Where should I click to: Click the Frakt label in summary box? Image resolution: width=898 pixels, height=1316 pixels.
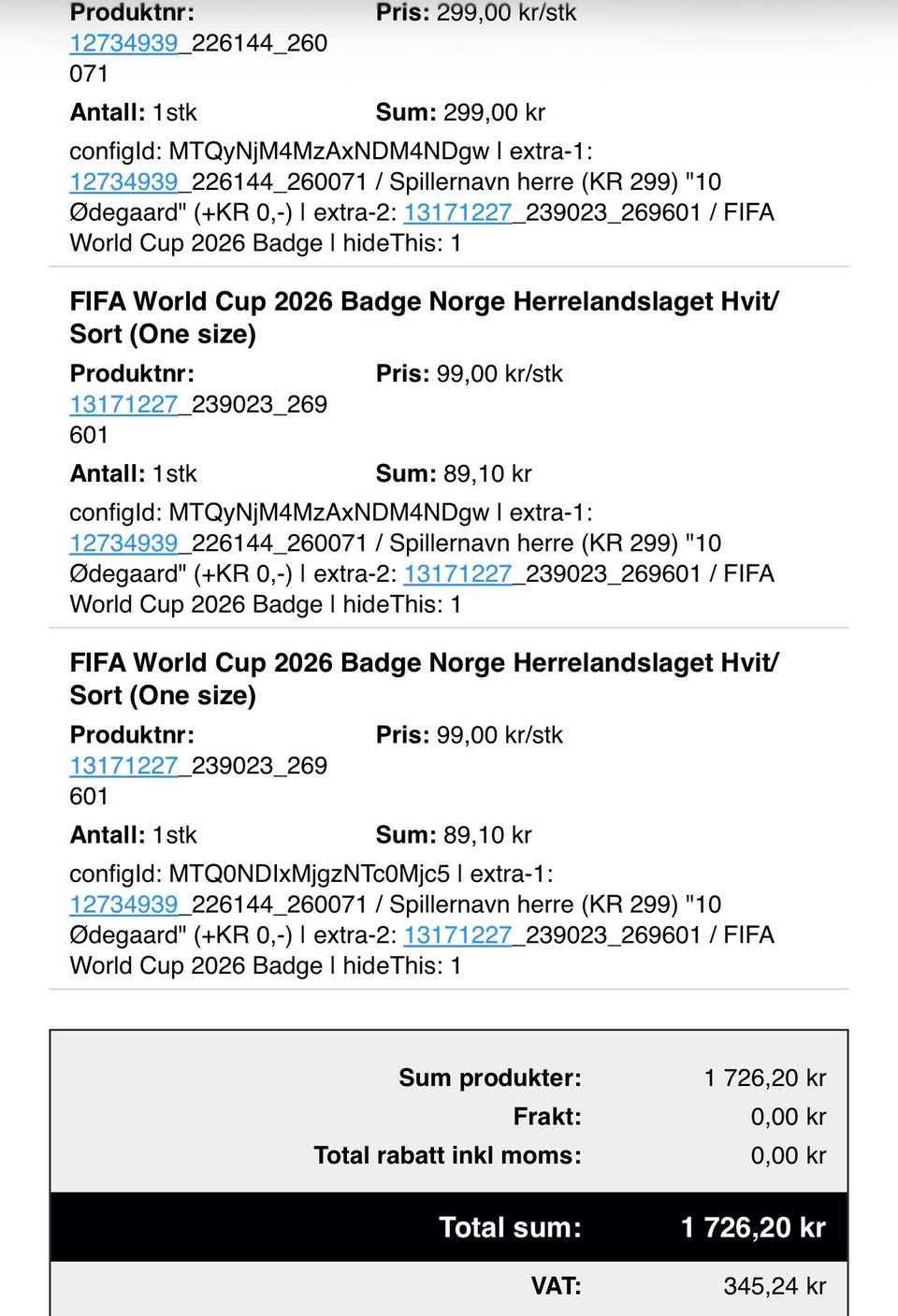click(x=547, y=1117)
